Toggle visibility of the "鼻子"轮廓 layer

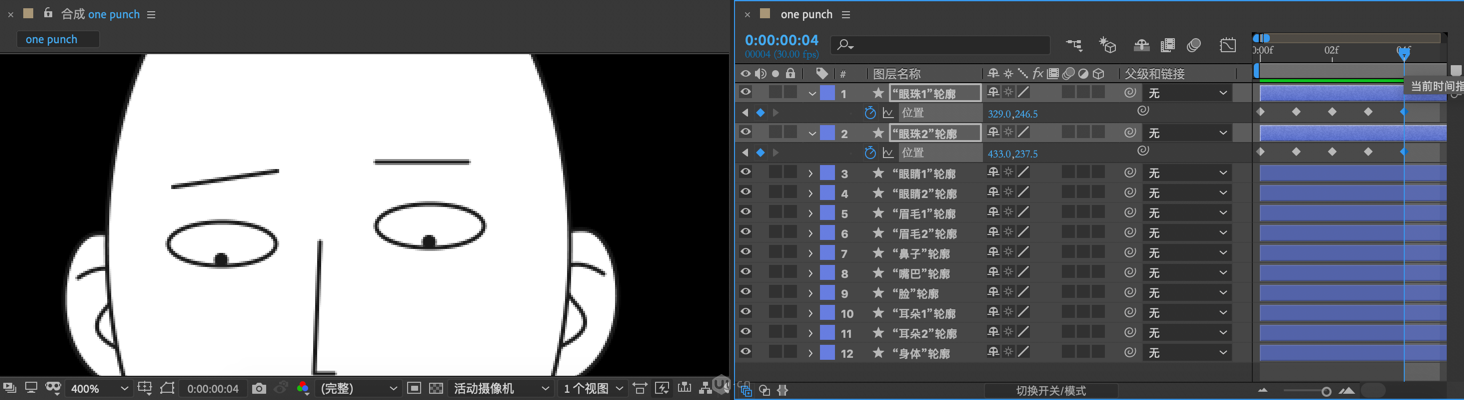pyautogui.click(x=745, y=253)
